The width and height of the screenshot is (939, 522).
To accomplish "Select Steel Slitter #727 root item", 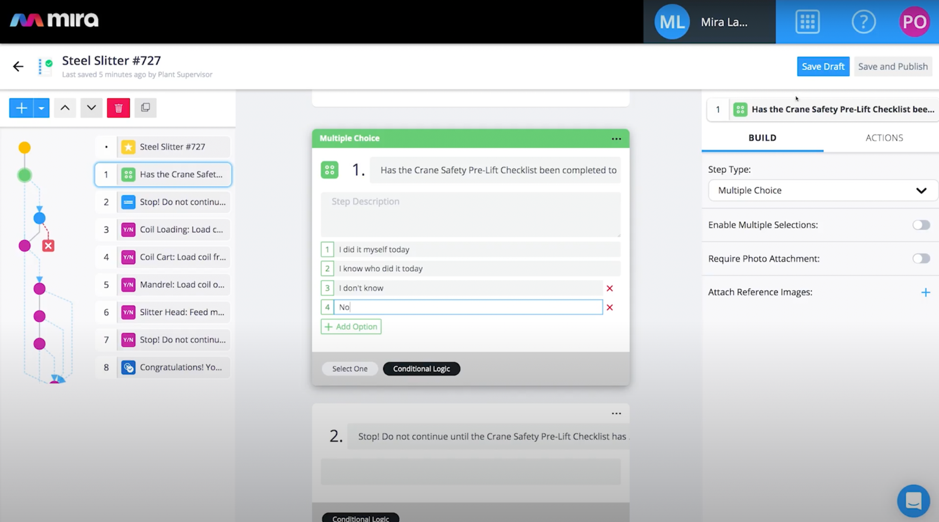I will [x=163, y=147].
